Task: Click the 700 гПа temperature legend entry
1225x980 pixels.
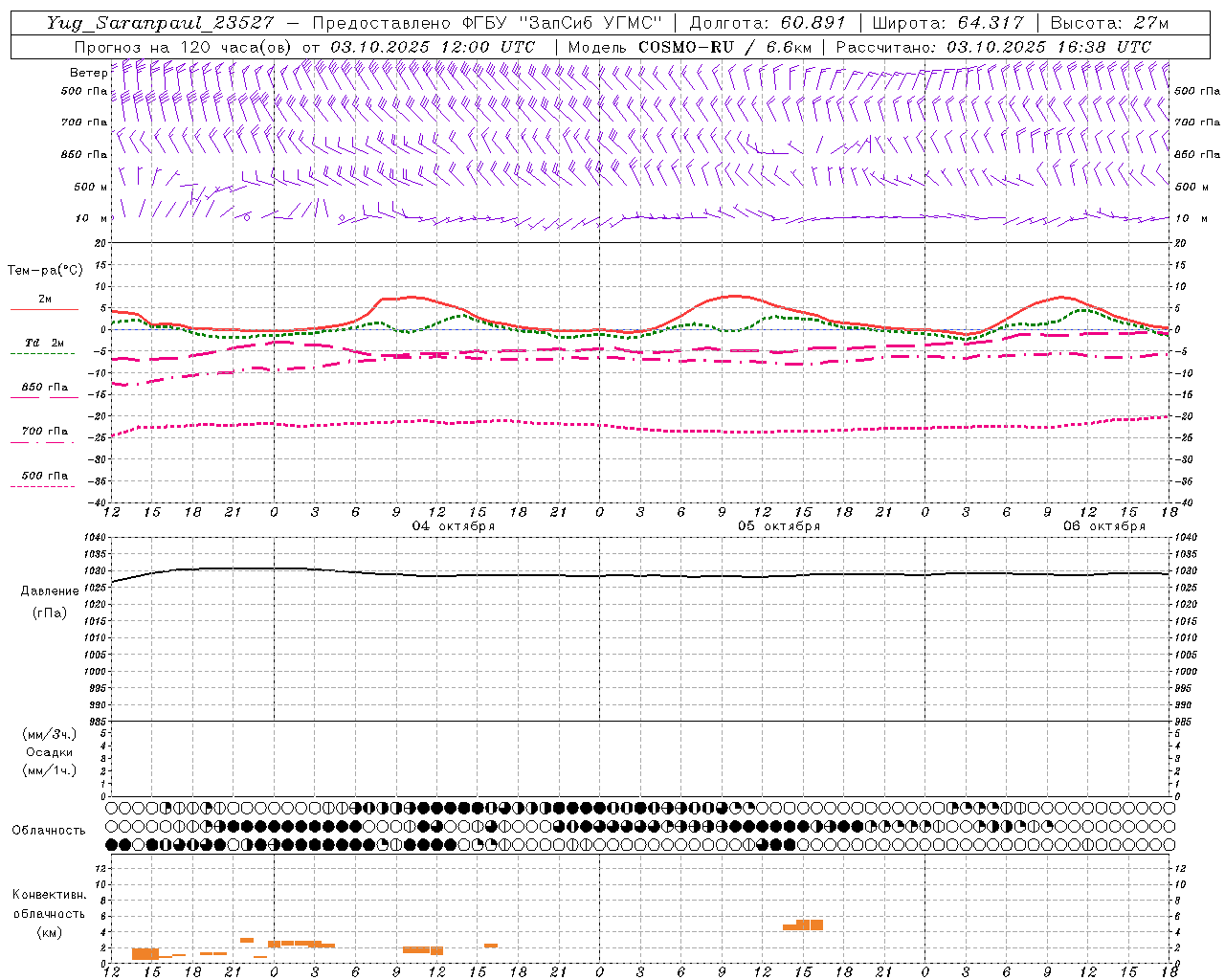Action: [45, 432]
